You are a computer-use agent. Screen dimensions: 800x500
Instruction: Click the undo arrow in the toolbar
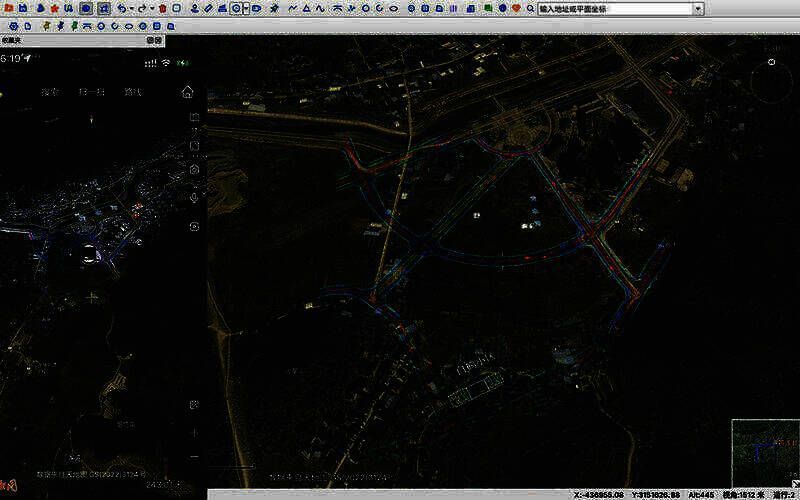tap(120, 8)
